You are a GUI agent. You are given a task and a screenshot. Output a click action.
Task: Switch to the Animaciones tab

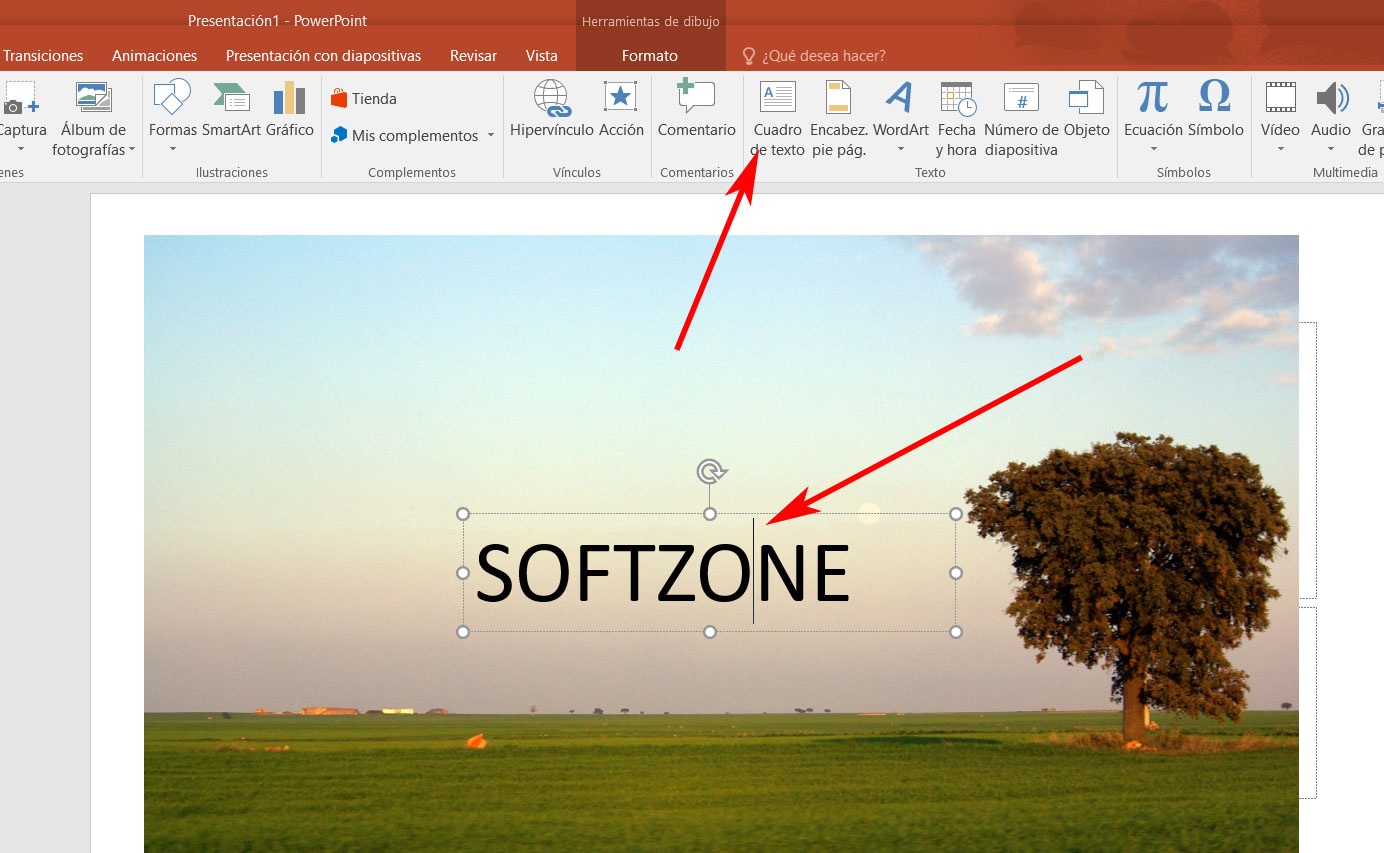pos(154,56)
